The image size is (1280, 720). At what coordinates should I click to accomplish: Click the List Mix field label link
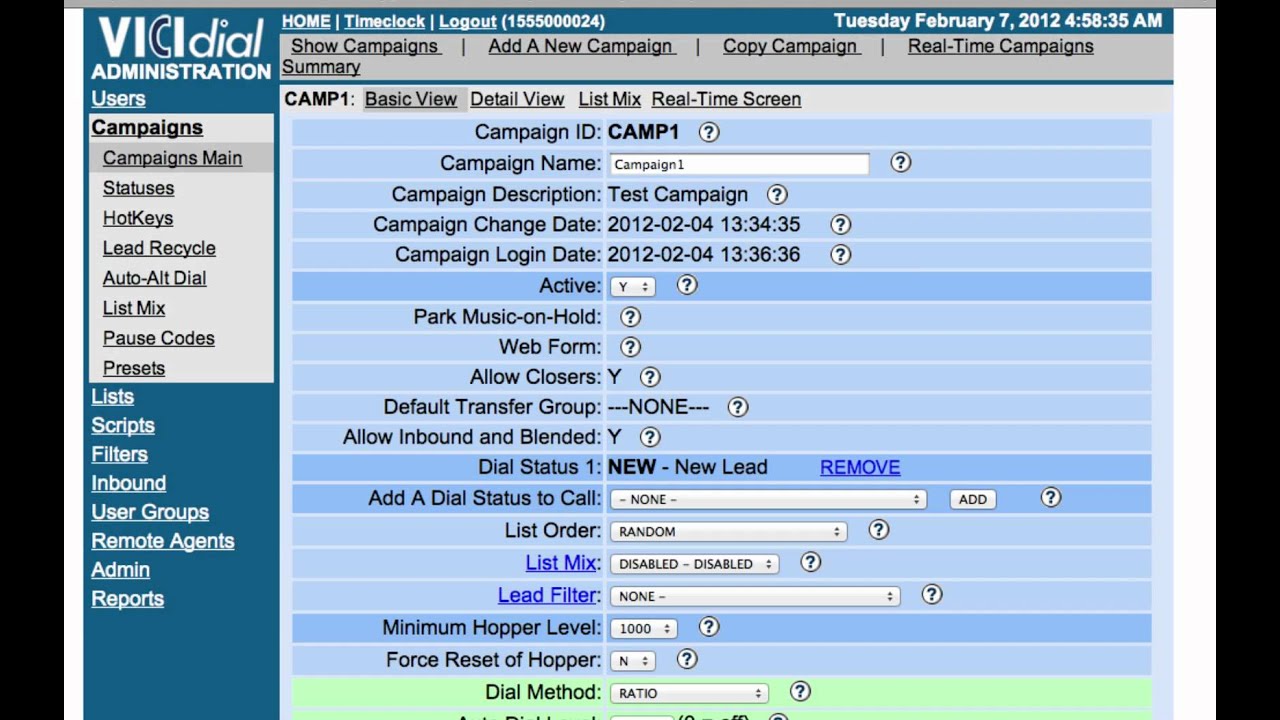561,563
